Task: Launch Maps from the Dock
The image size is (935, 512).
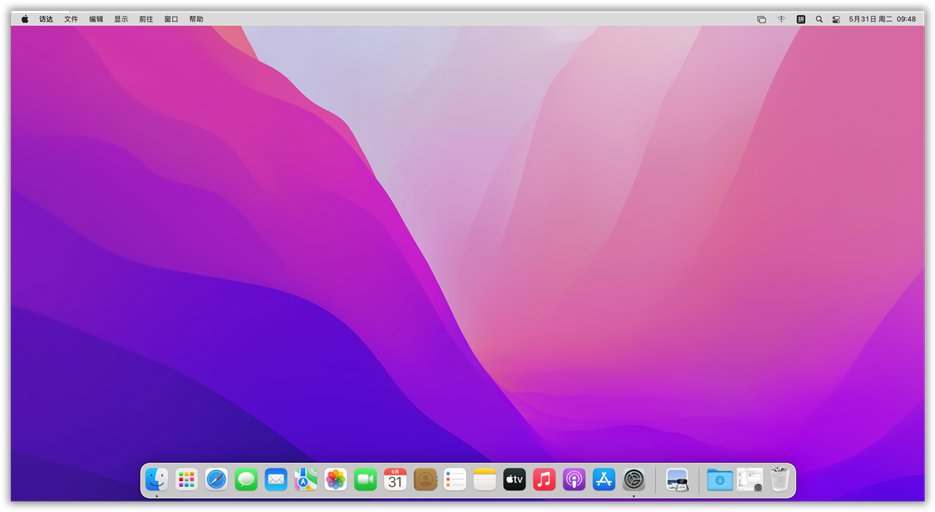Action: 305,479
